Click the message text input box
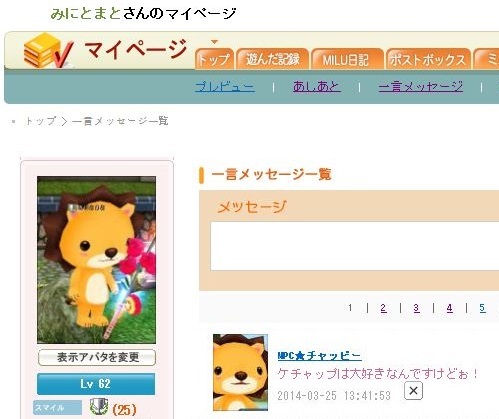The image size is (499, 419). [x=355, y=246]
